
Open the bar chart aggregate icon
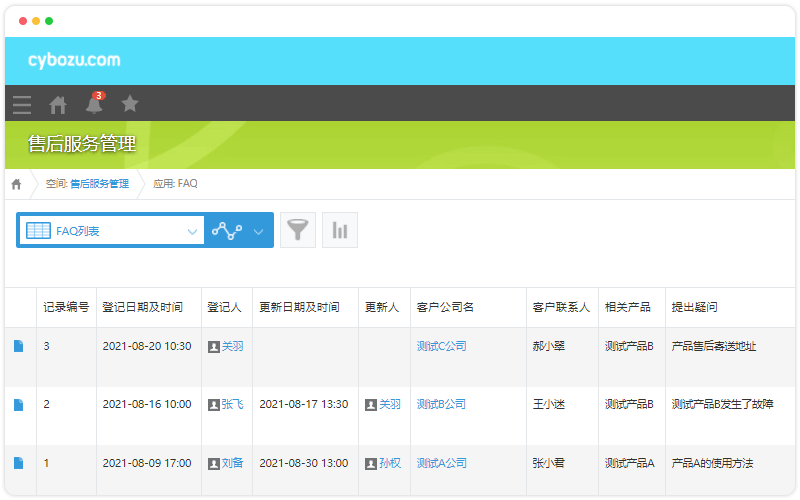click(x=340, y=230)
